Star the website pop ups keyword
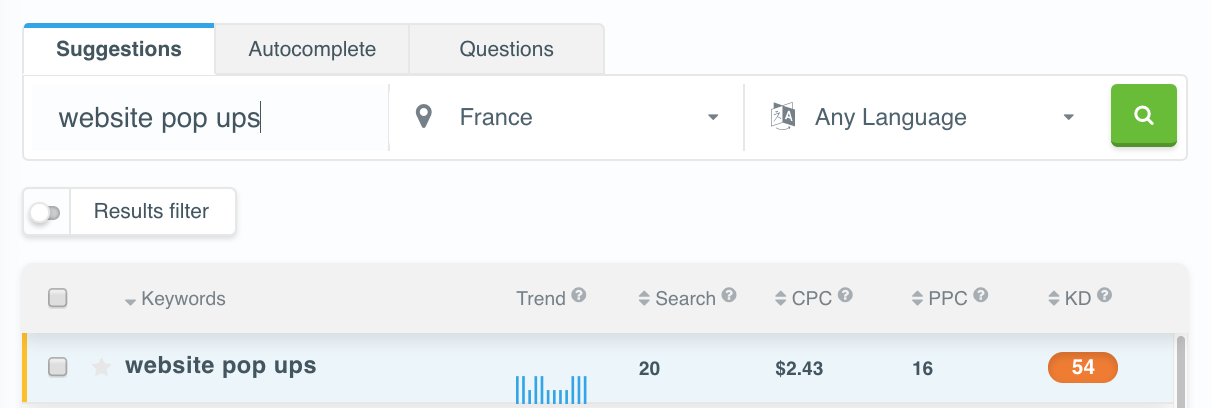Viewport: 1212px width, 408px height. 101,367
